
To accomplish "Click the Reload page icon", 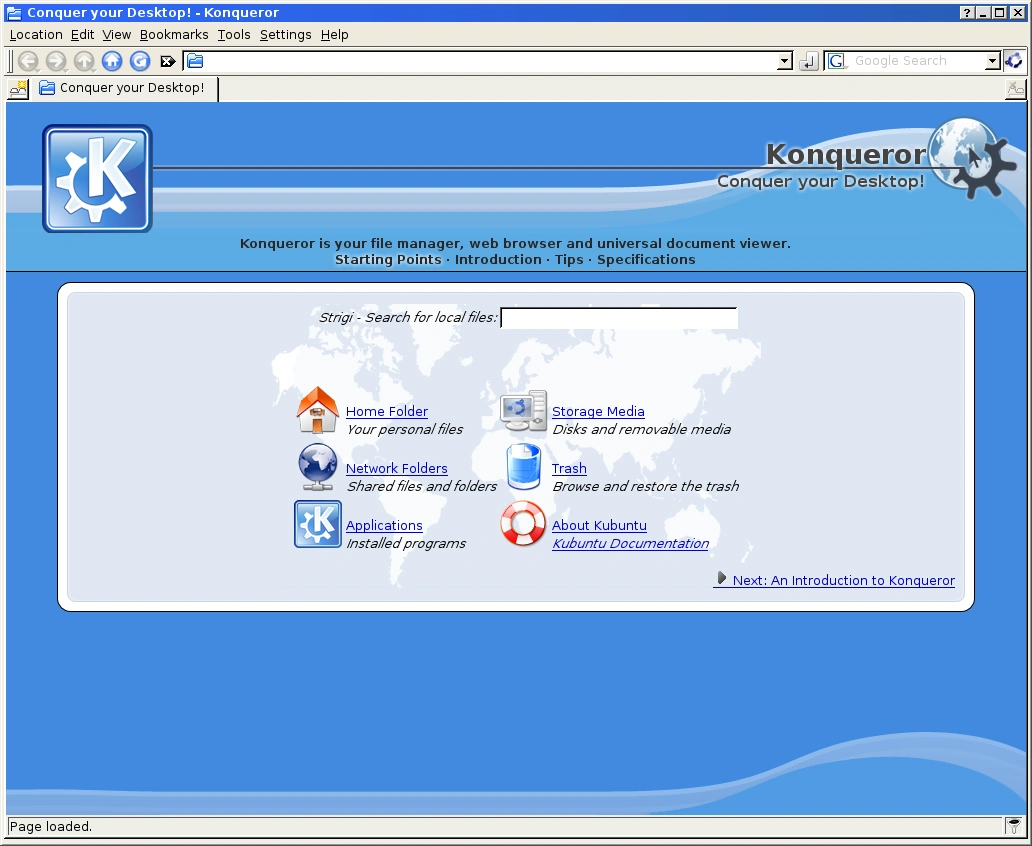I will tap(139, 60).
